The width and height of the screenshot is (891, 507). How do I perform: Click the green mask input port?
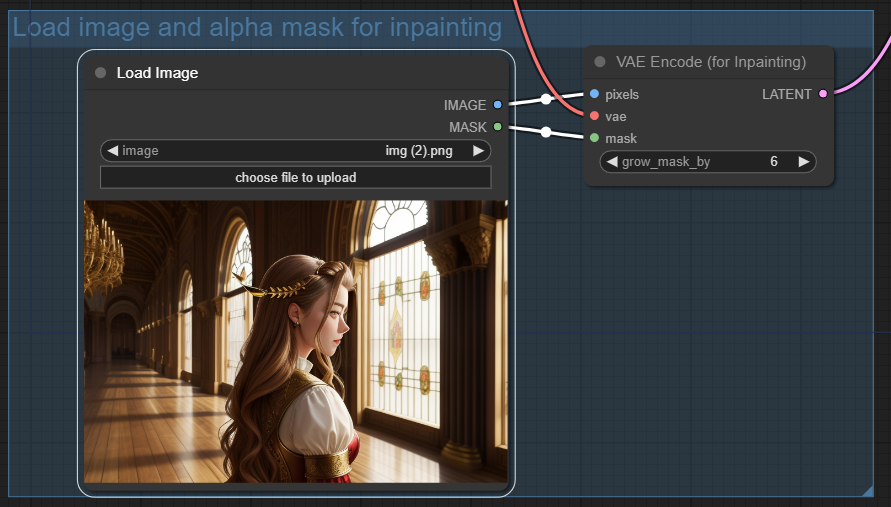[x=594, y=138]
